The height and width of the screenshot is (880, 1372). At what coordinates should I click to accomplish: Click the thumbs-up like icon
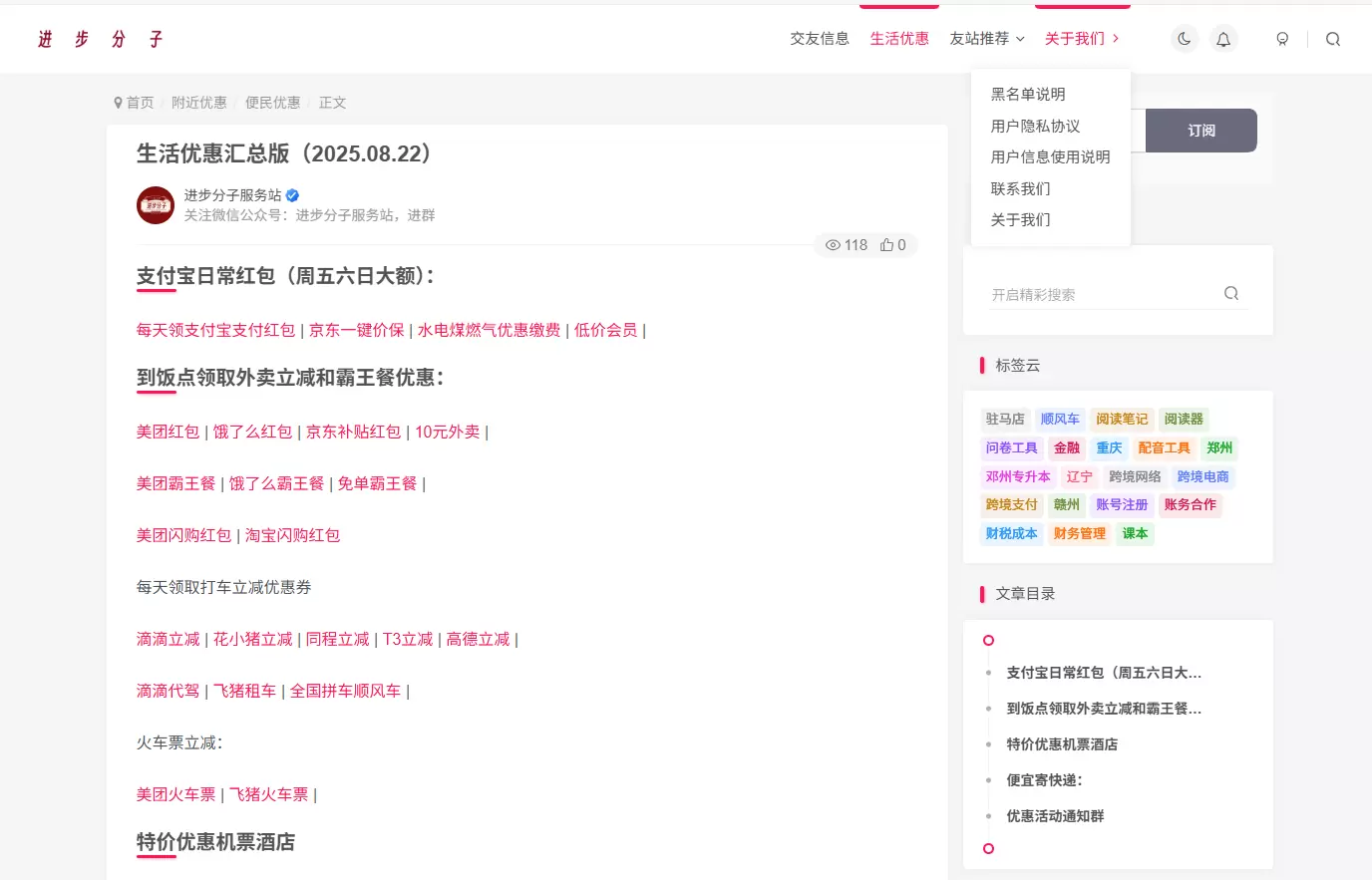point(886,245)
